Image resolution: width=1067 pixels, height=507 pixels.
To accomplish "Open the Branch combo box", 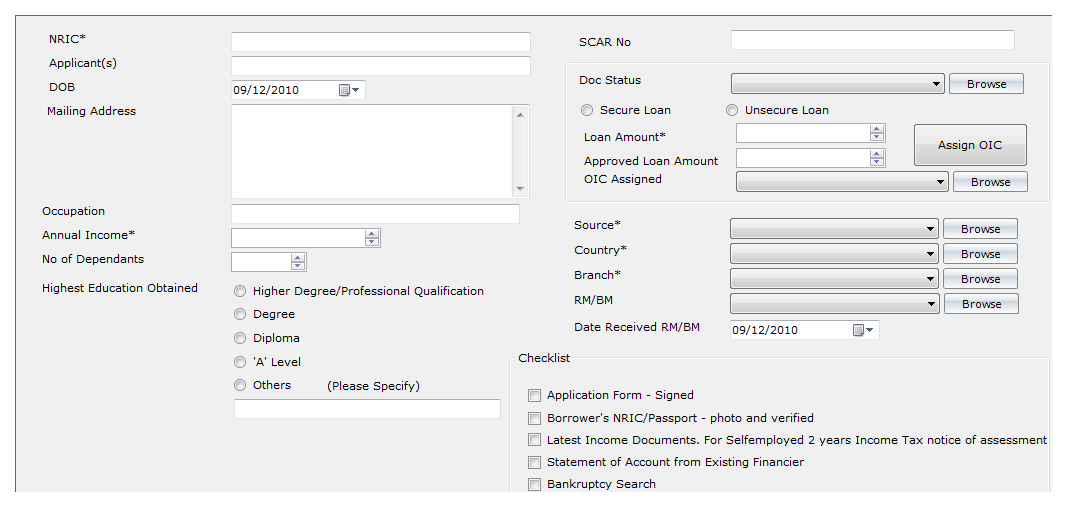I will coord(834,279).
